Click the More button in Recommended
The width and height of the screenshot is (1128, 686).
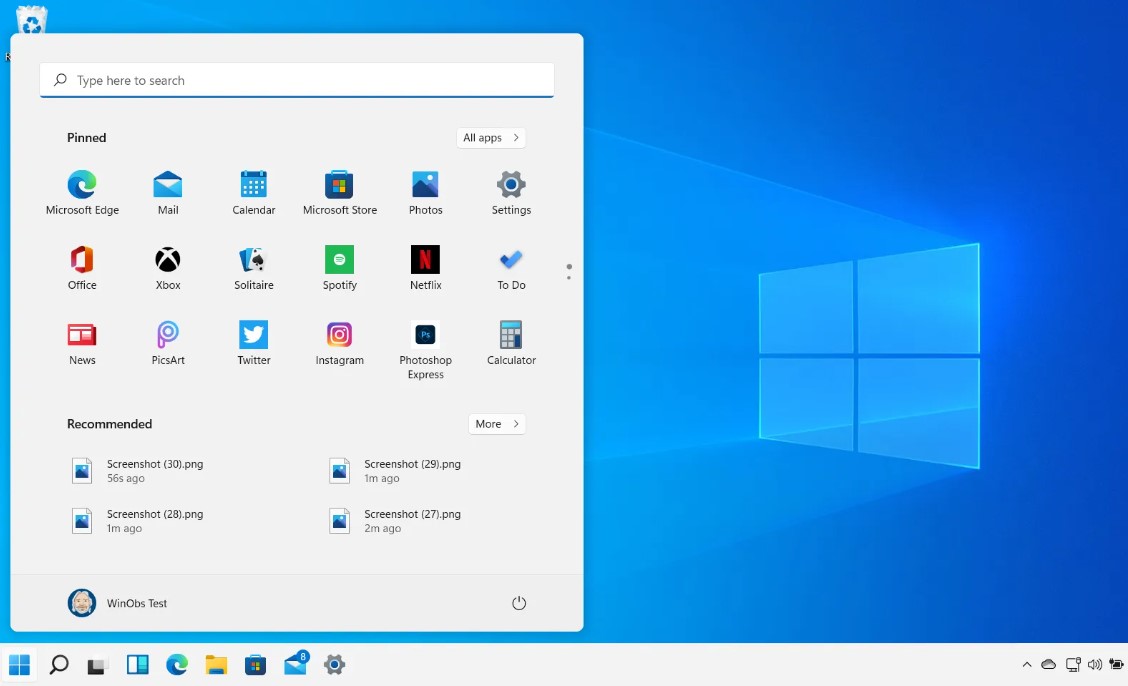pos(496,424)
